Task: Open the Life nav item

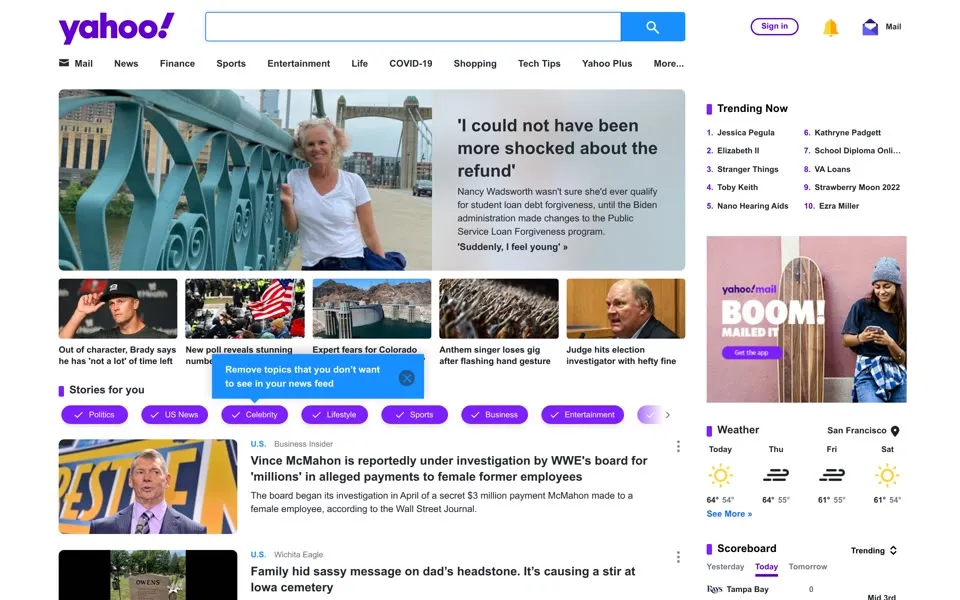Action: click(359, 63)
